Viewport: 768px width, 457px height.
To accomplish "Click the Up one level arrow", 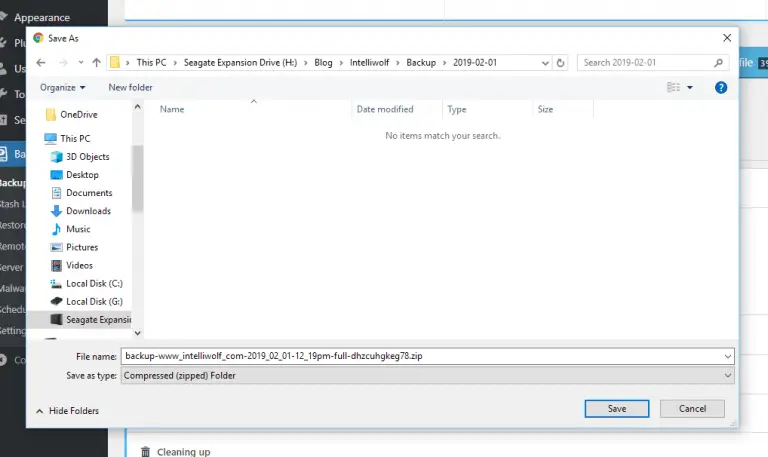I will [96, 62].
